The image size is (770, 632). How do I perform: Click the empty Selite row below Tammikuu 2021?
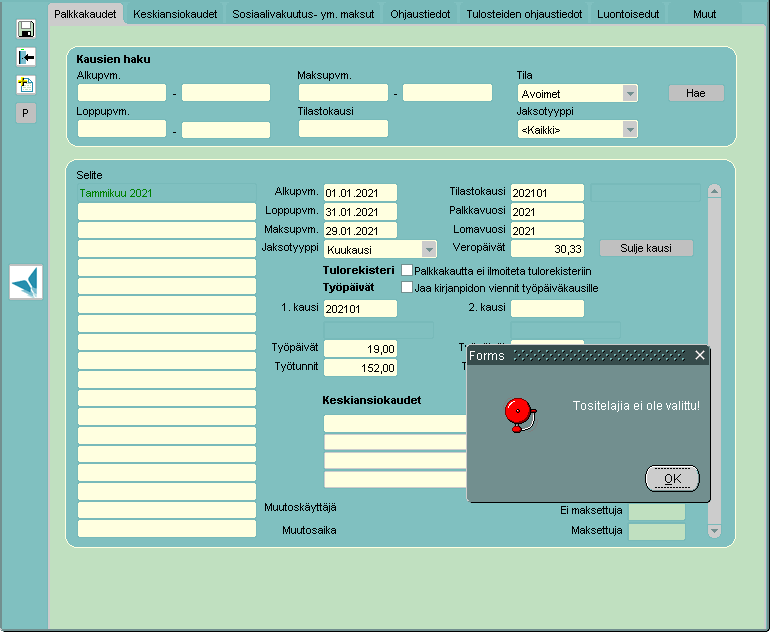[166, 212]
